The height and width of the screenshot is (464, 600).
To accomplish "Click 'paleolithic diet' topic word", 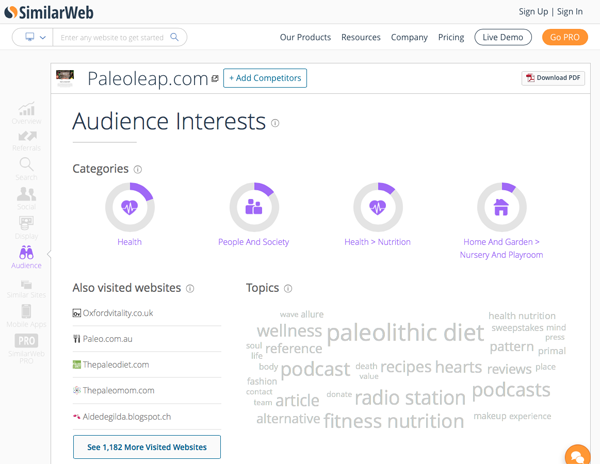I will click(x=406, y=332).
